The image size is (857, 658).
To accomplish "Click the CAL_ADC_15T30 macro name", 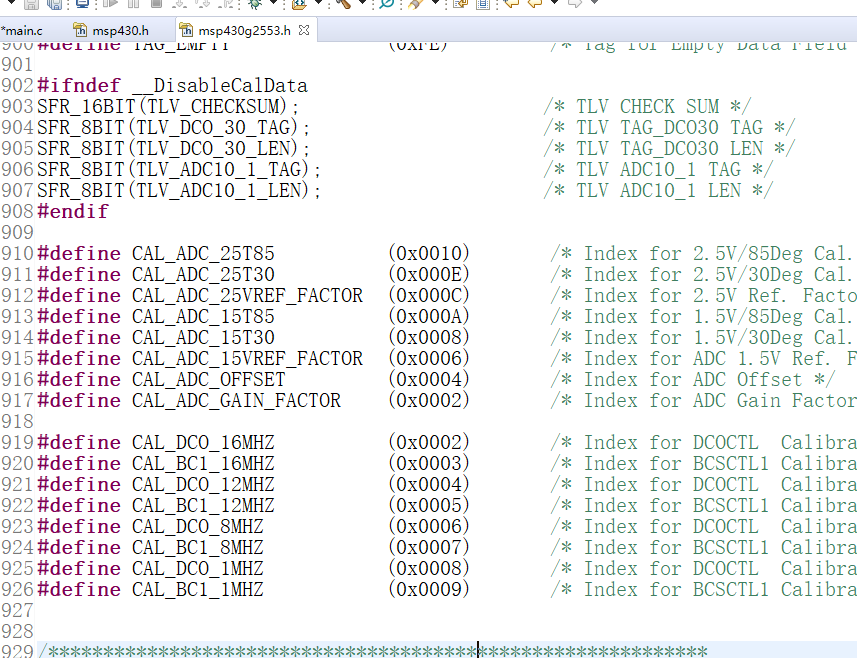I will [x=203, y=338].
